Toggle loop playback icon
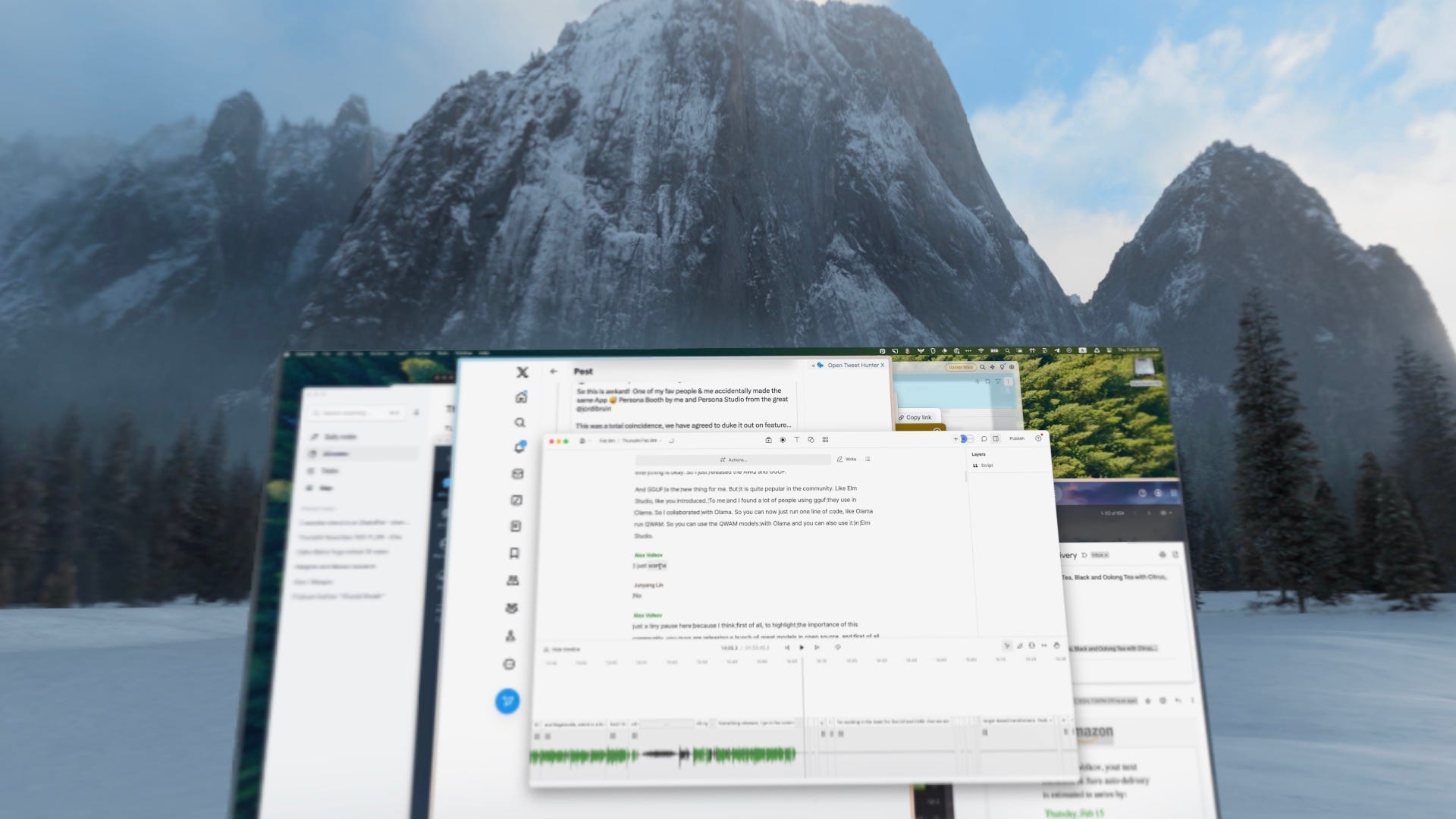This screenshot has width=1456, height=819. point(838,648)
